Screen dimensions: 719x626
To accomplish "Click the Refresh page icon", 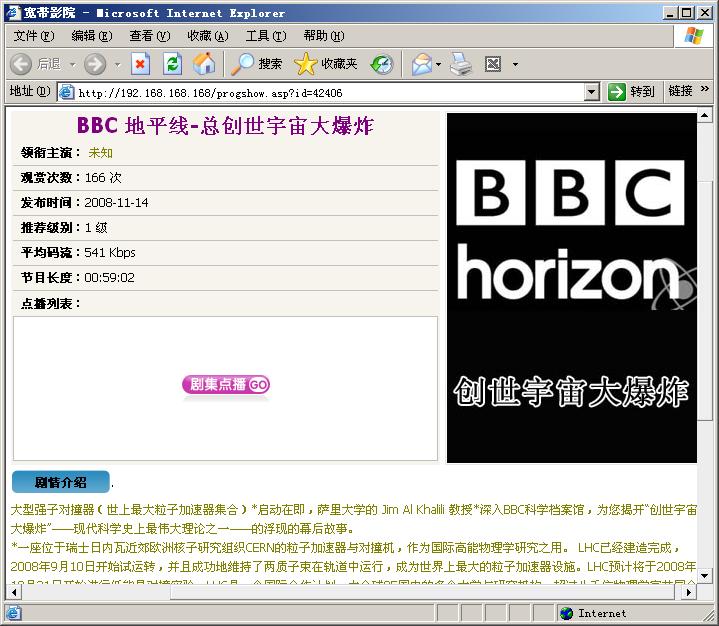I will coord(173,64).
